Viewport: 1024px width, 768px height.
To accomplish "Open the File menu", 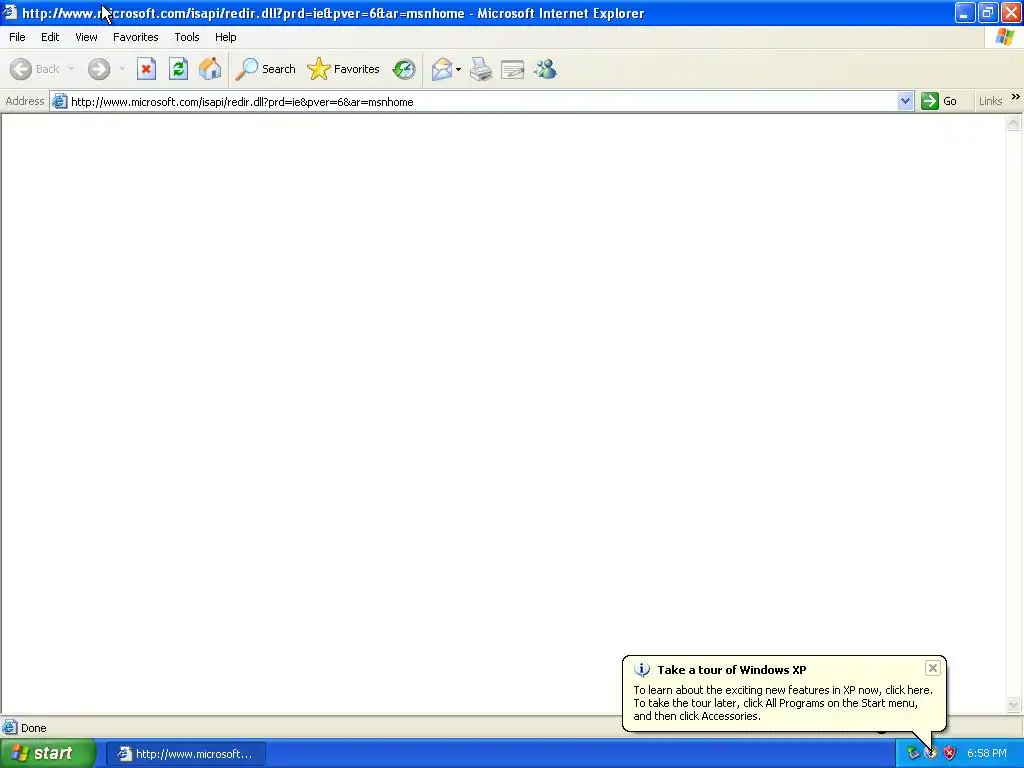I will (17, 37).
